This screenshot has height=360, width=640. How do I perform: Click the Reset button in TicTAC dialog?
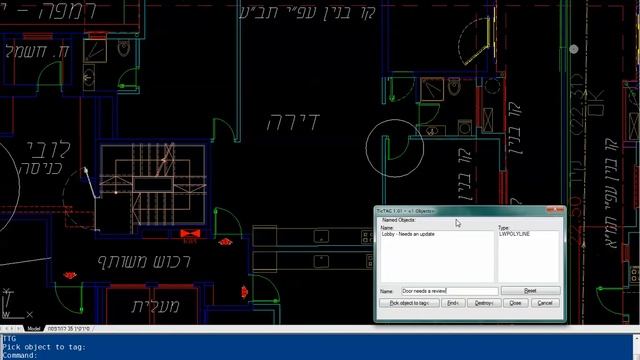point(530,291)
